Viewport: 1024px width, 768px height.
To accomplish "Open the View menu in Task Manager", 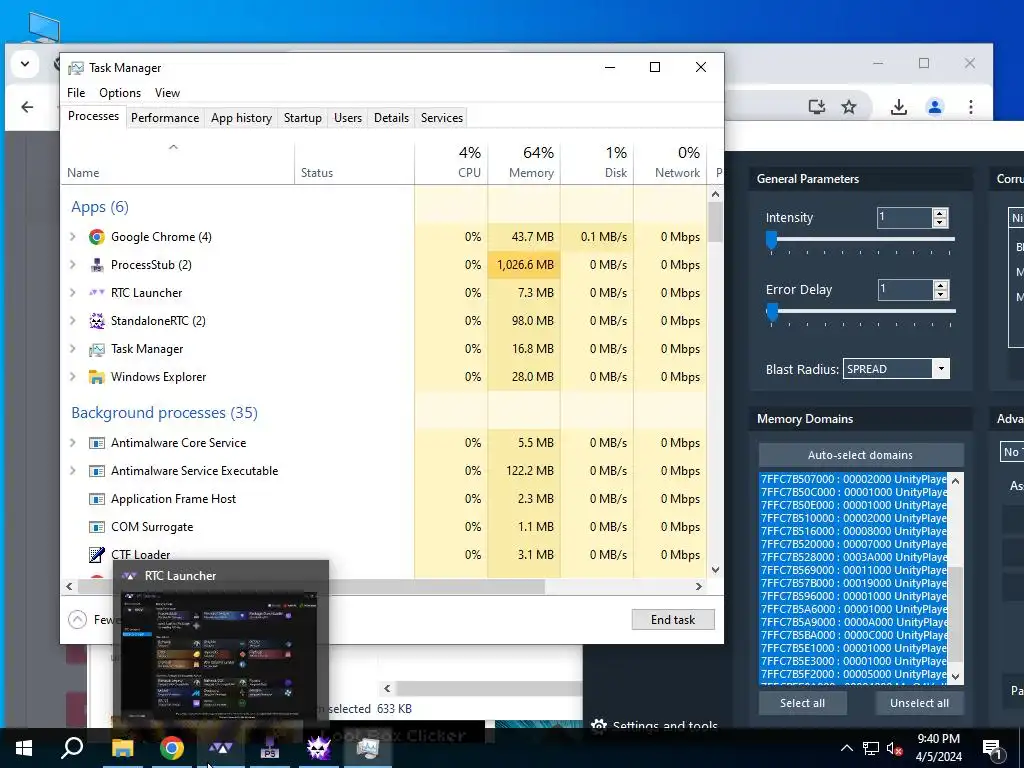I will (167, 93).
